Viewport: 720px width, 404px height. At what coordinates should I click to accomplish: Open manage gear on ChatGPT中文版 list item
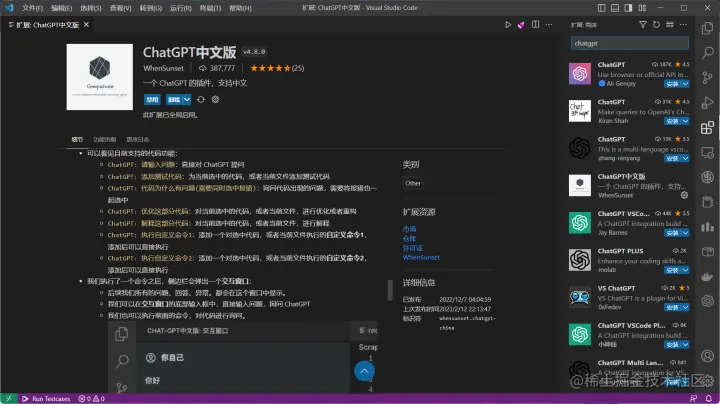pos(684,195)
